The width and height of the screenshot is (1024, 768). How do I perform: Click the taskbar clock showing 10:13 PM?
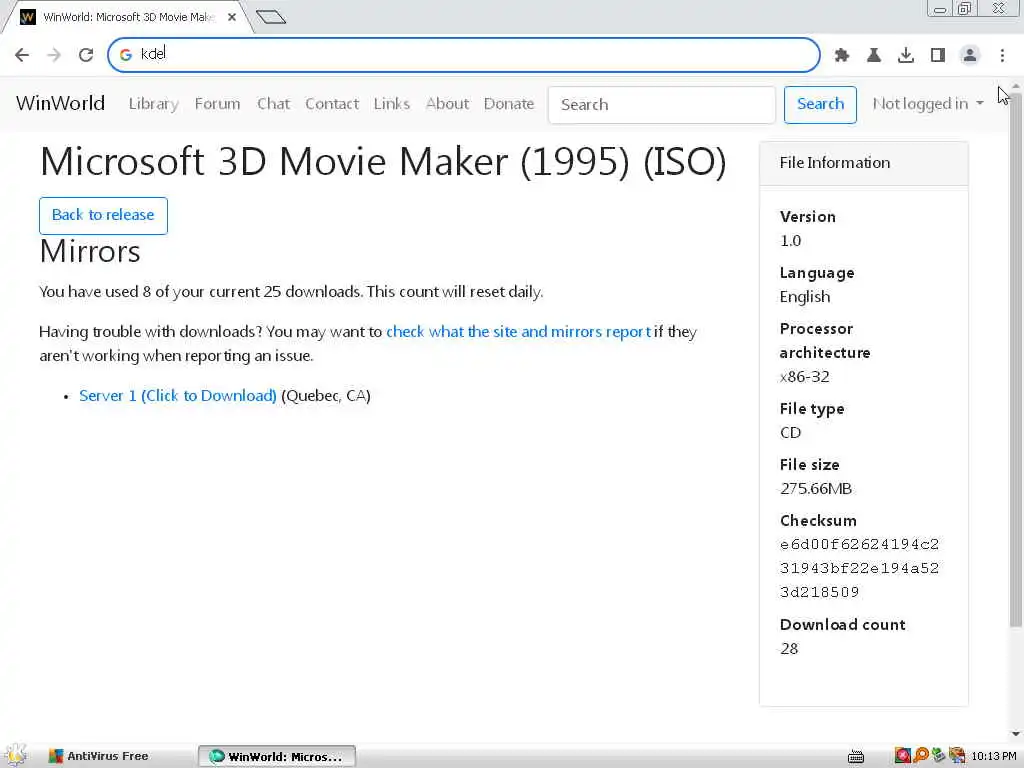pos(994,756)
